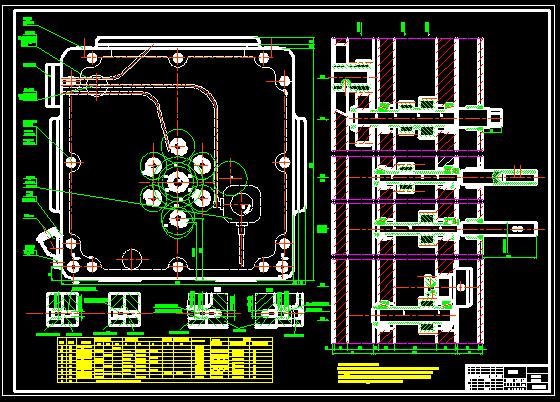The height and width of the screenshot is (402, 560).
Task: Pick the bottommost spindle circle in gear cluster
Action: point(178,218)
